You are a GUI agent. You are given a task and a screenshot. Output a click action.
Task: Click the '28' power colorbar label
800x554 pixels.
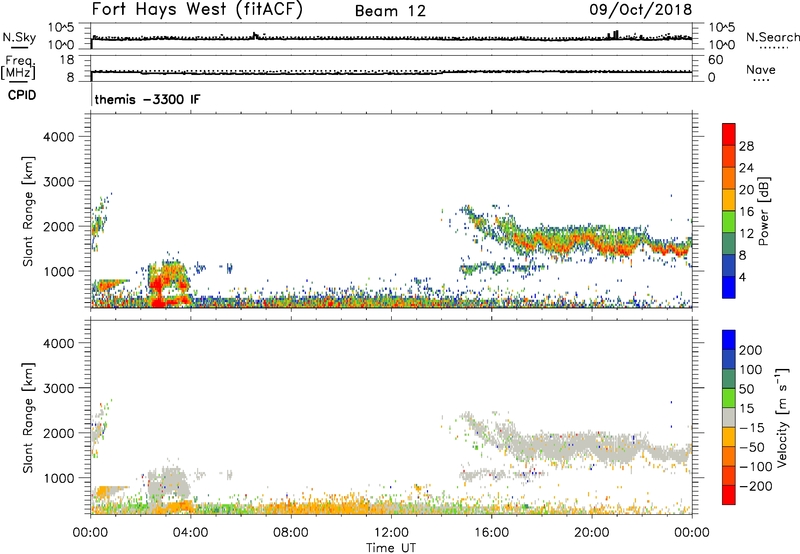coord(746,146)
